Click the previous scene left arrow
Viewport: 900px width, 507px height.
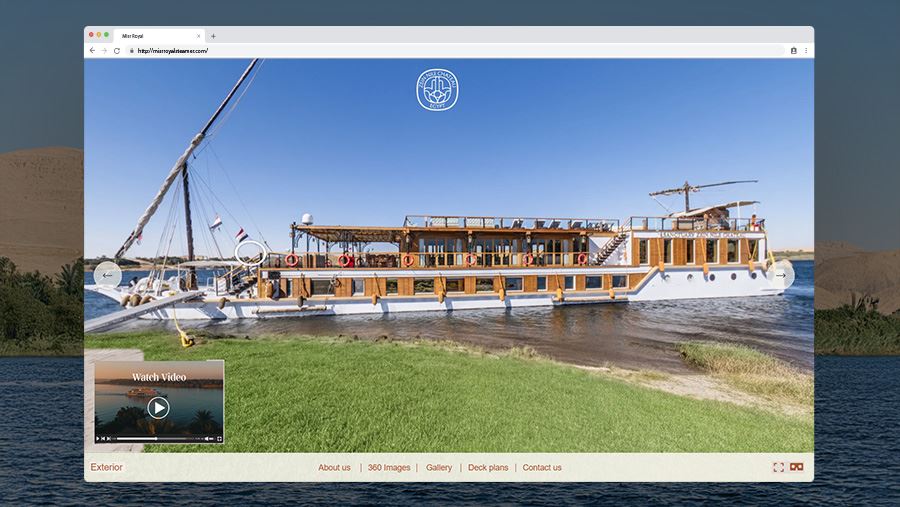[107, 275]
